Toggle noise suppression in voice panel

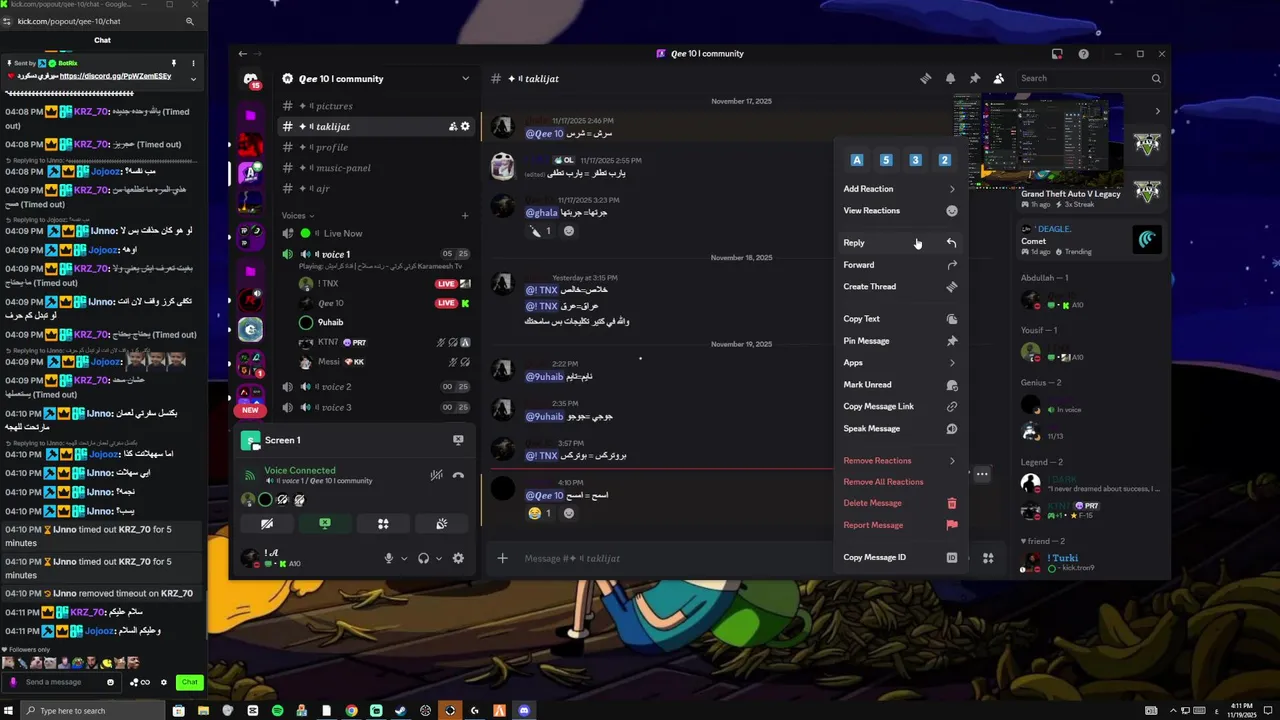436,475
